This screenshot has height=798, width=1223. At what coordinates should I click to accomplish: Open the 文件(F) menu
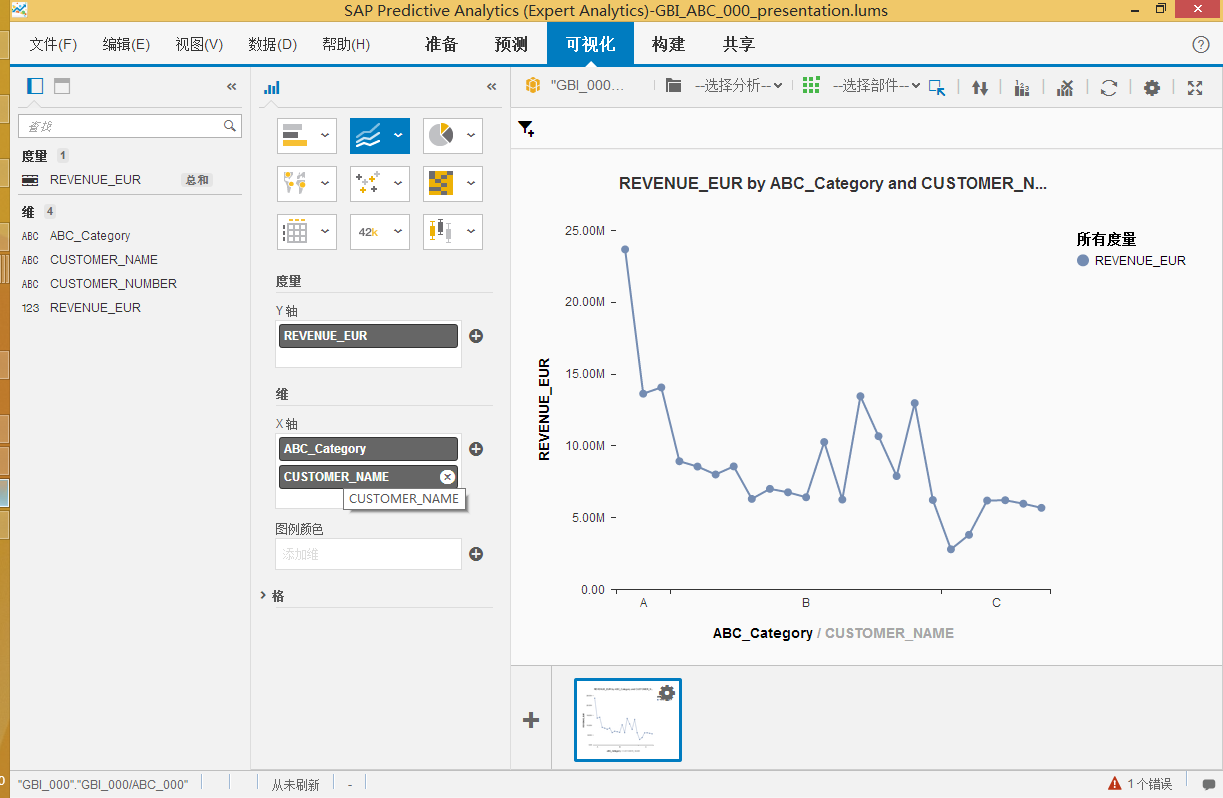click(x=53, y=45)
